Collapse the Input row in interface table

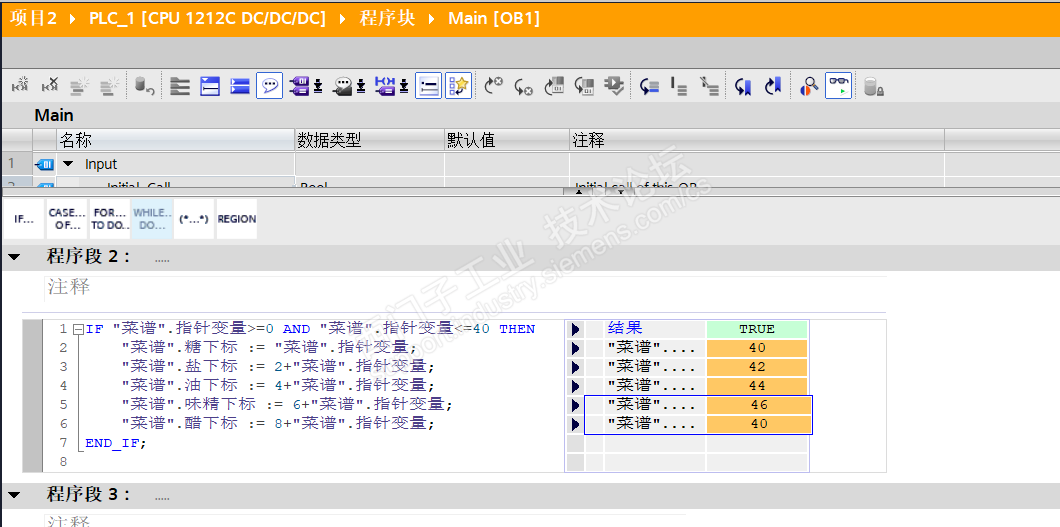[68, 164]
